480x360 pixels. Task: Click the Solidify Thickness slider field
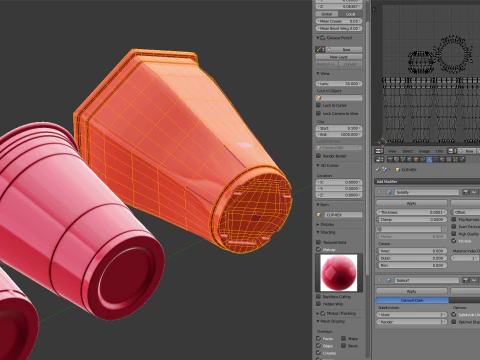412,212
